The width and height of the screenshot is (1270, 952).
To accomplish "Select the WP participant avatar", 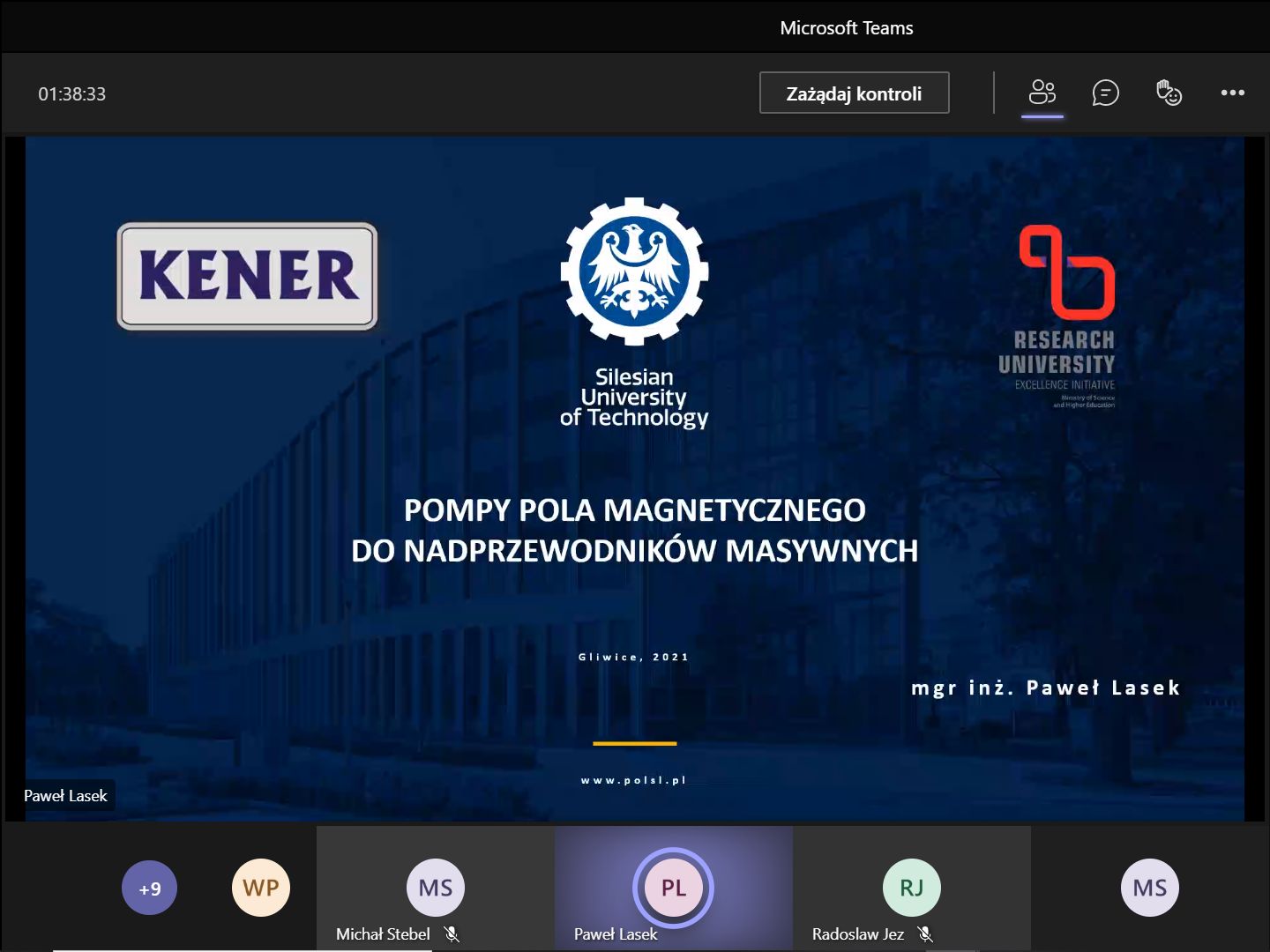I will (x=261, y=888).
